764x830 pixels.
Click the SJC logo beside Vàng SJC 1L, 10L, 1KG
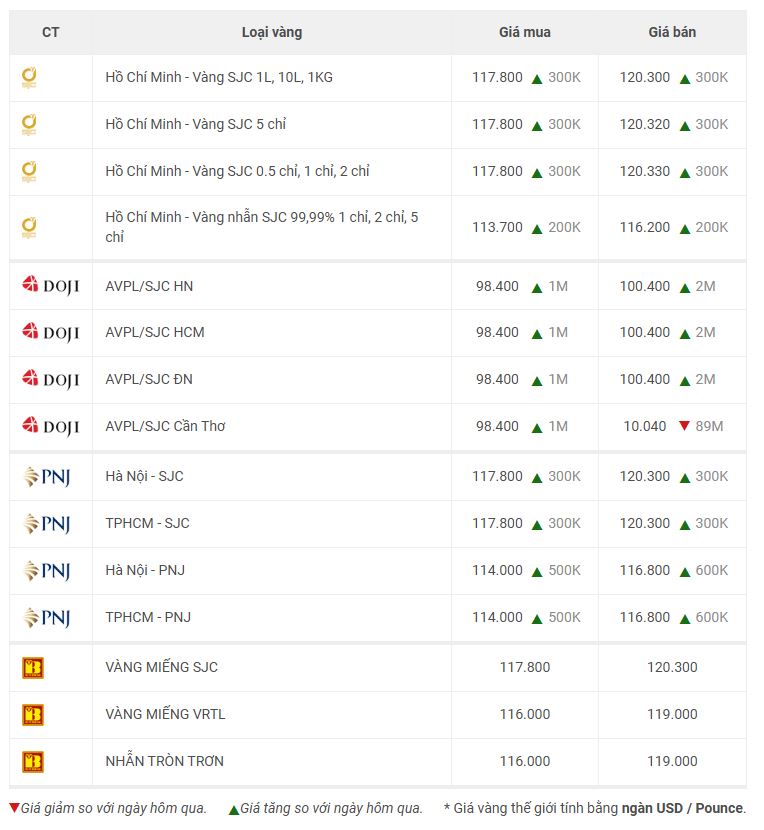tap(29, 78)
